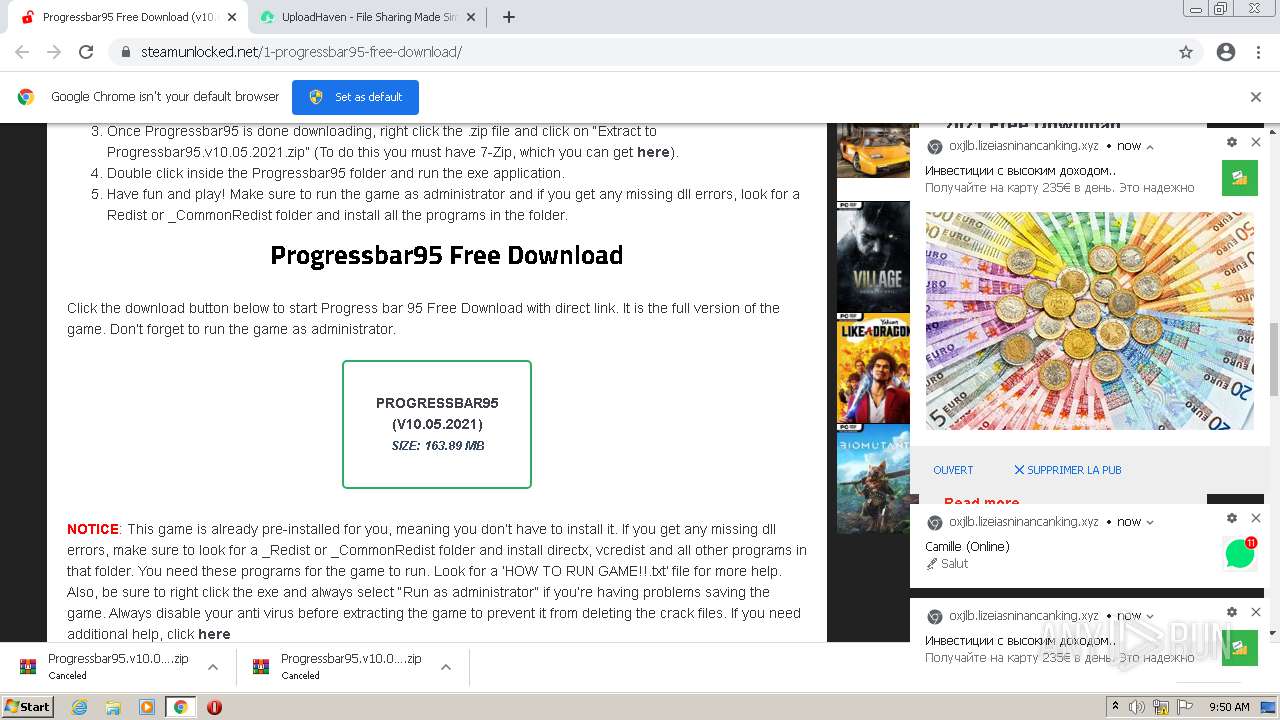This screenshot has width=1280, height=720.
Task: Close the Camille (Online) notification
Action: (x=1256, y=518)
